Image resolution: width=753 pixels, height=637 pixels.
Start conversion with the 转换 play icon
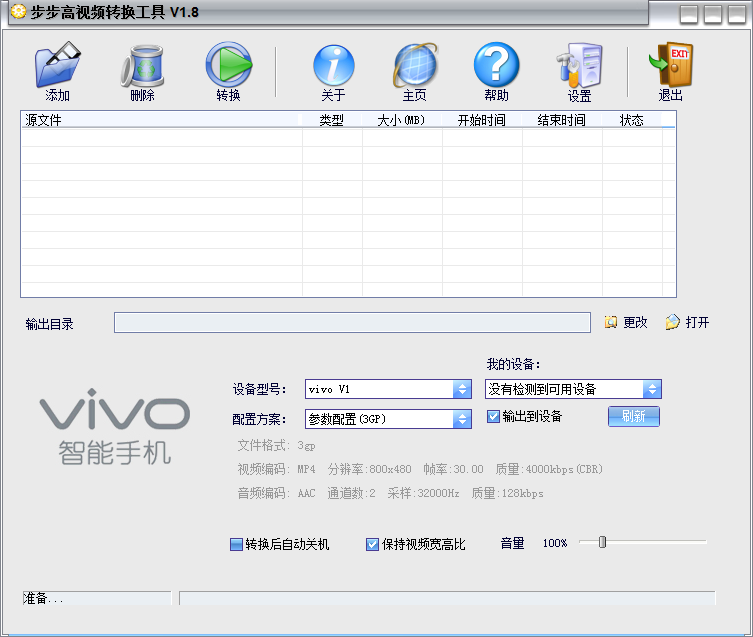click(229, 65)
